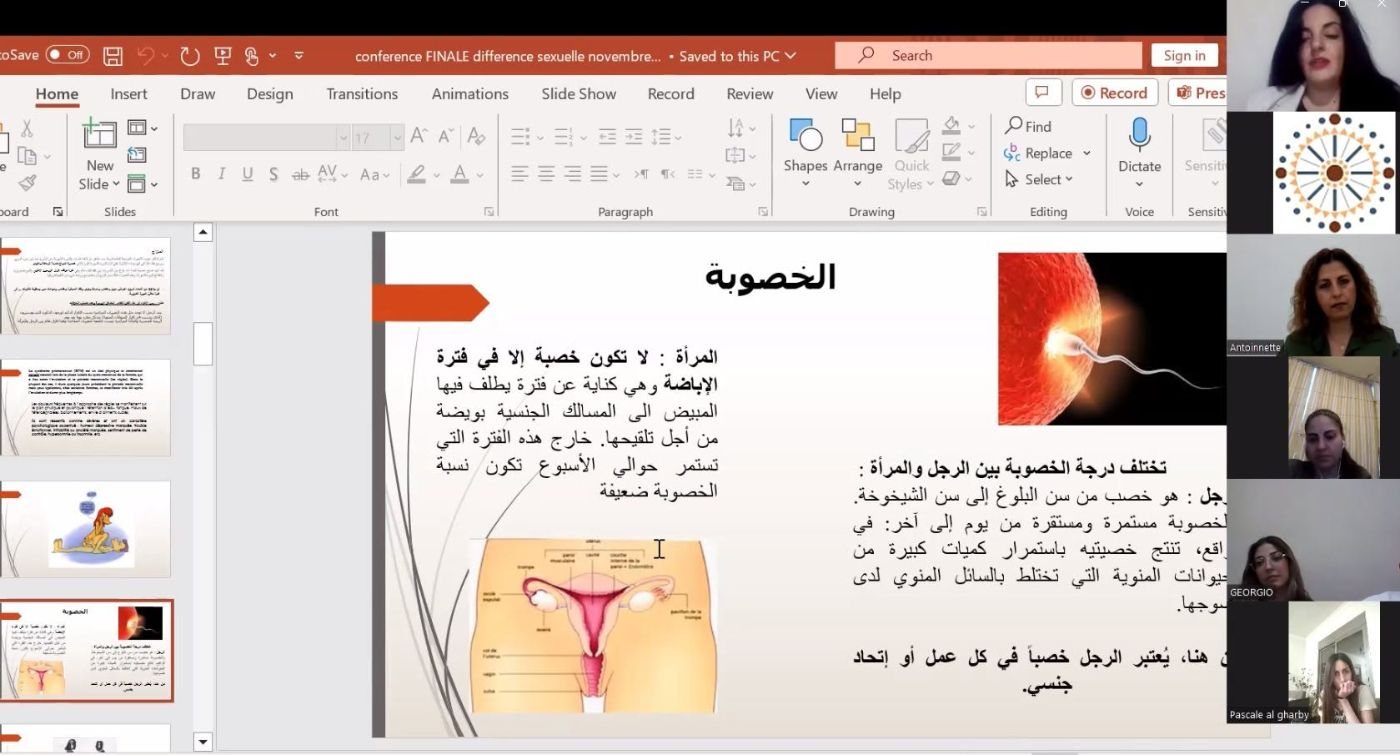
Task: Select the cartoon illustration slide thumbnail
Action: (x=86, y=529)
